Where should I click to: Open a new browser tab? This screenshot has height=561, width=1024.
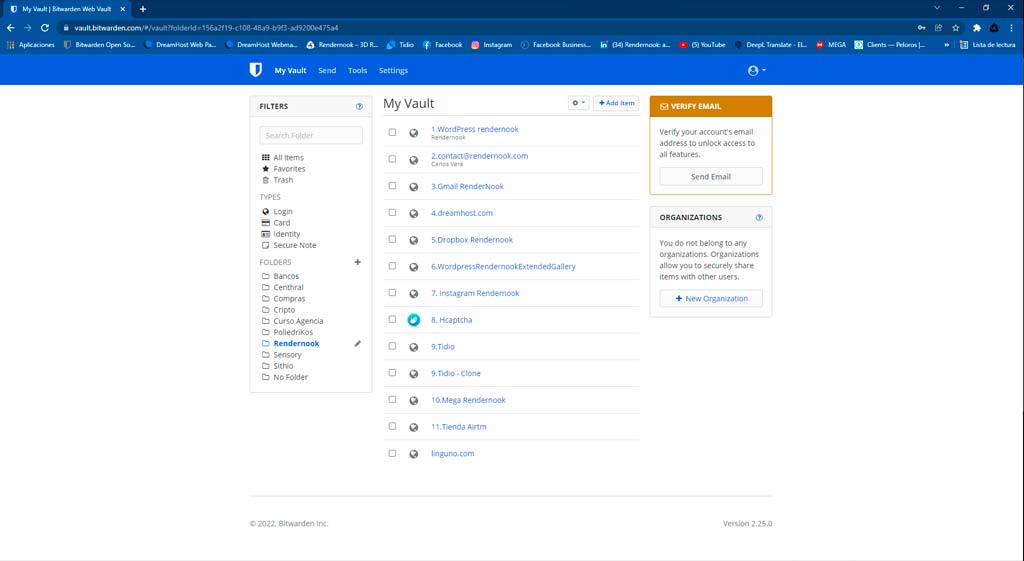pyautogui.click(x=143, y=9)
